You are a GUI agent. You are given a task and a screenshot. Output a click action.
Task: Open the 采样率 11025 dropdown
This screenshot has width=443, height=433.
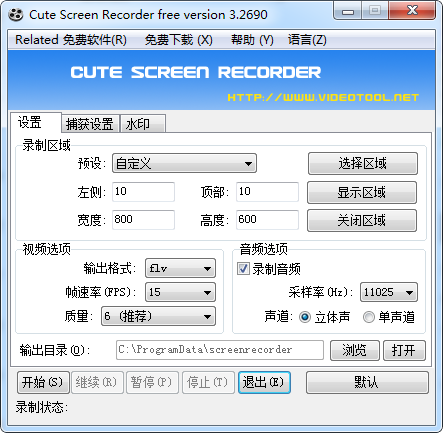389,292
